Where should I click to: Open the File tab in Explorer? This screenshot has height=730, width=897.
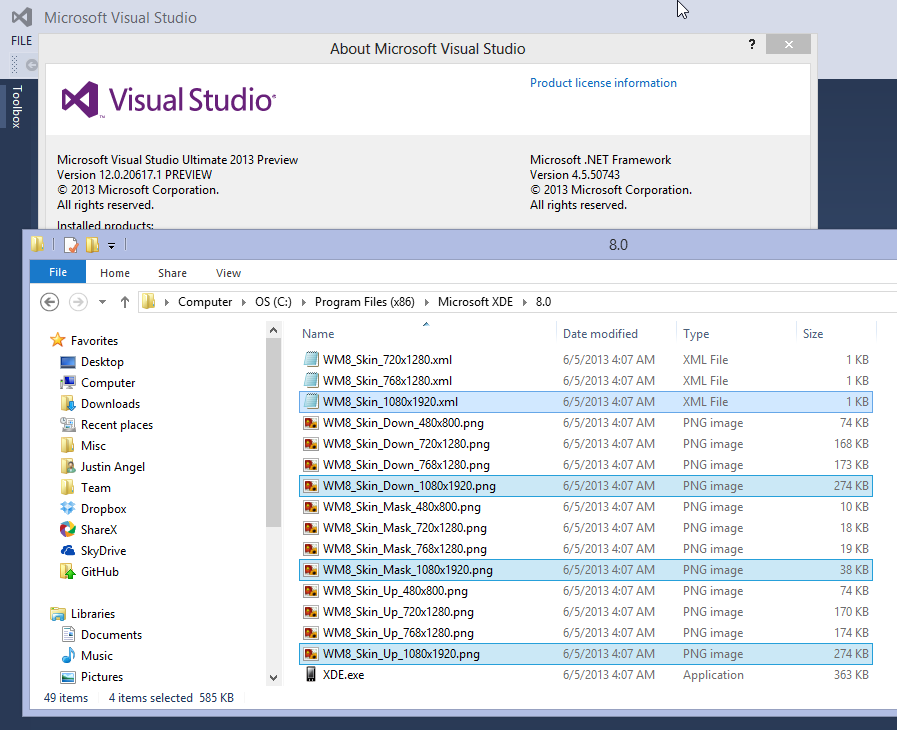[x=58, y=272]
